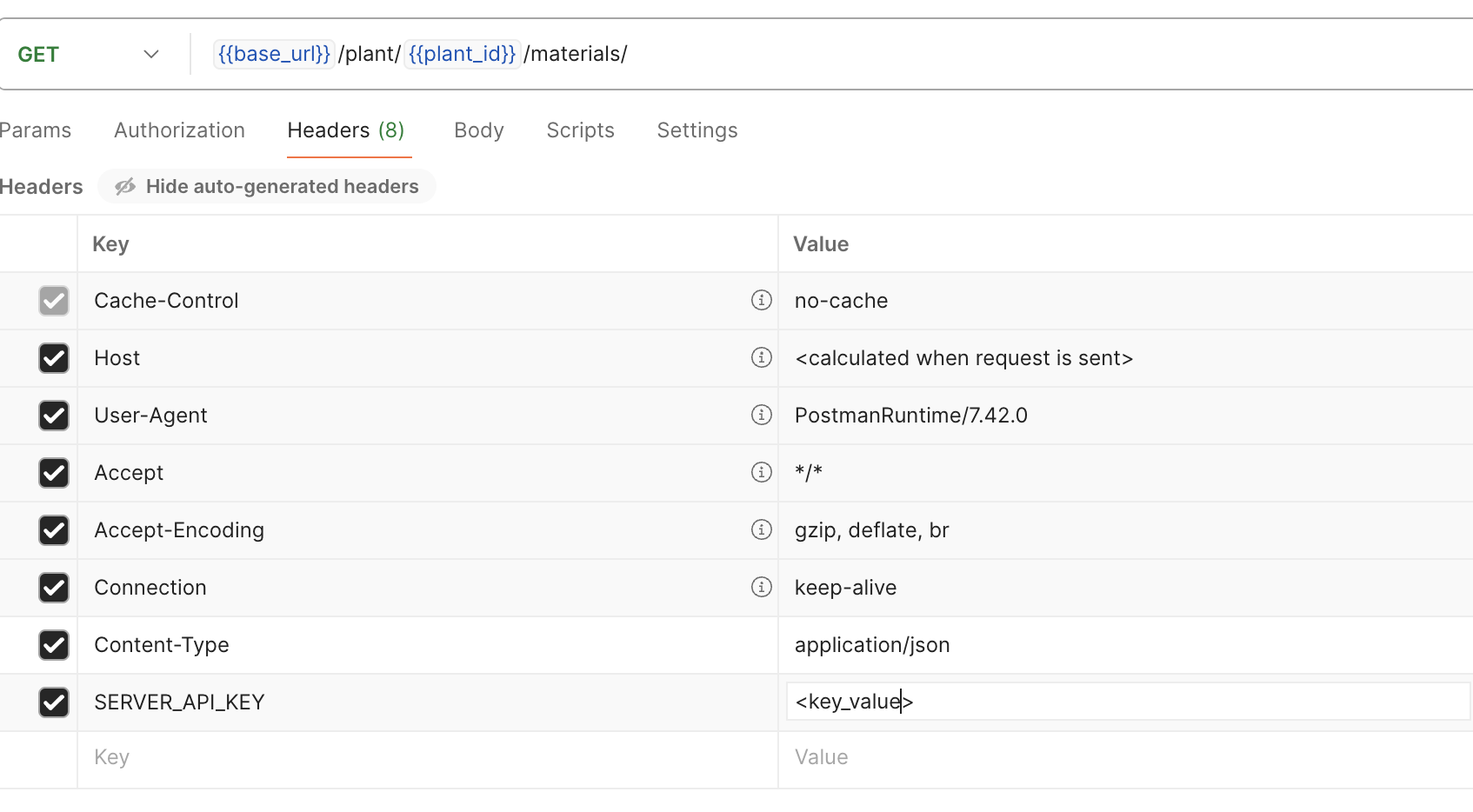The height and width of the screenshot is (812, 1473).
Task: Click the crossed-eye icon on Hide auto-generated headers
Action: 125,185
